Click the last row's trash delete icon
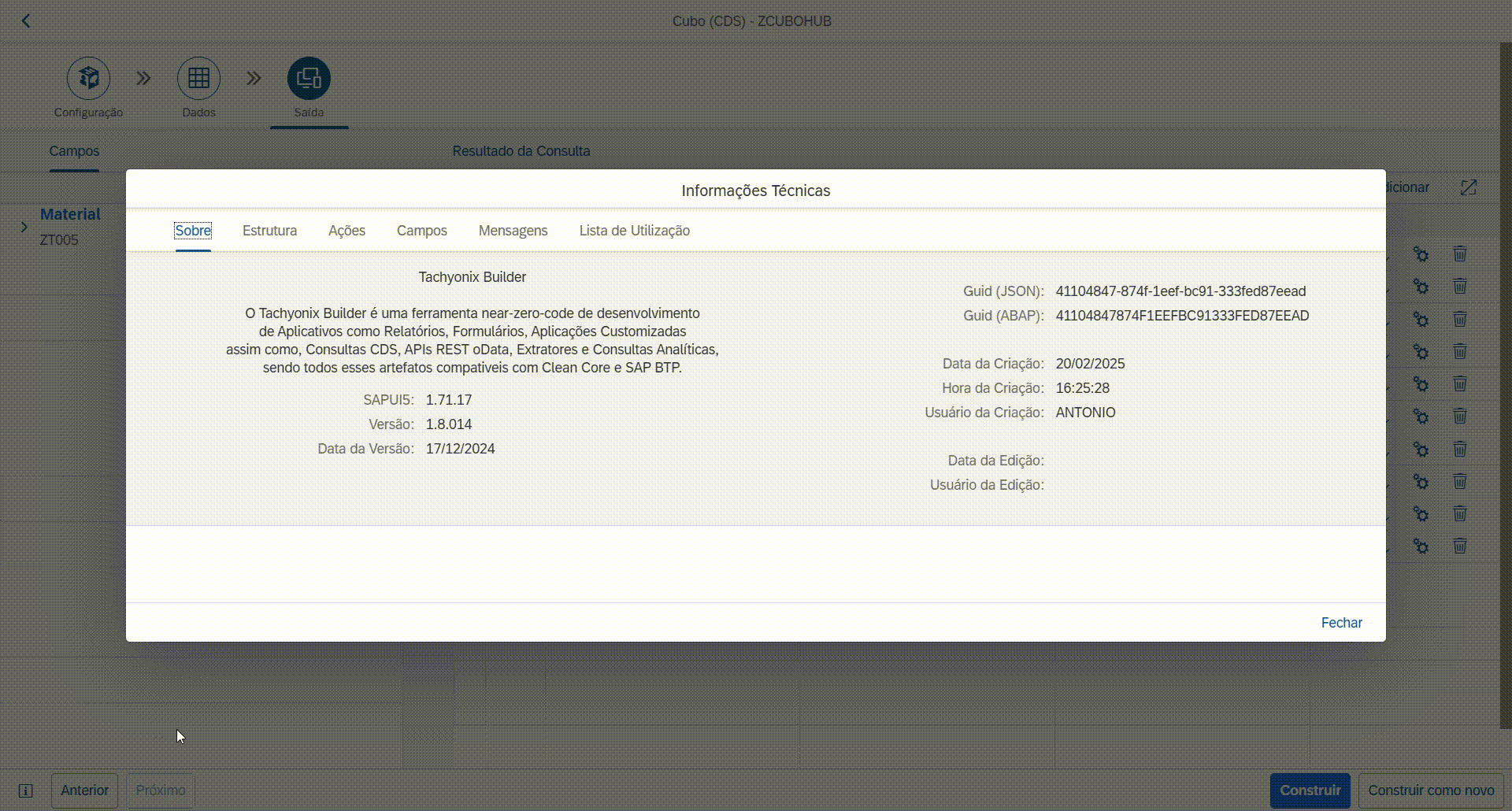The width and height of the screenshot is (1512, 811). coord(1459,546)
